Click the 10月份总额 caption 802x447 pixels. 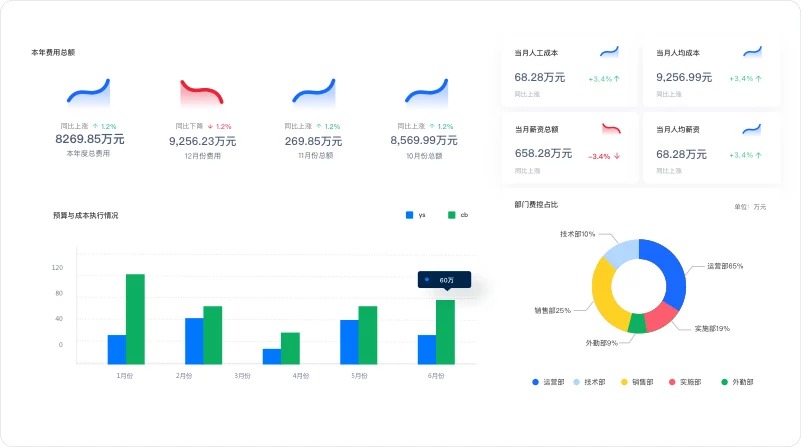click(424, 155)
